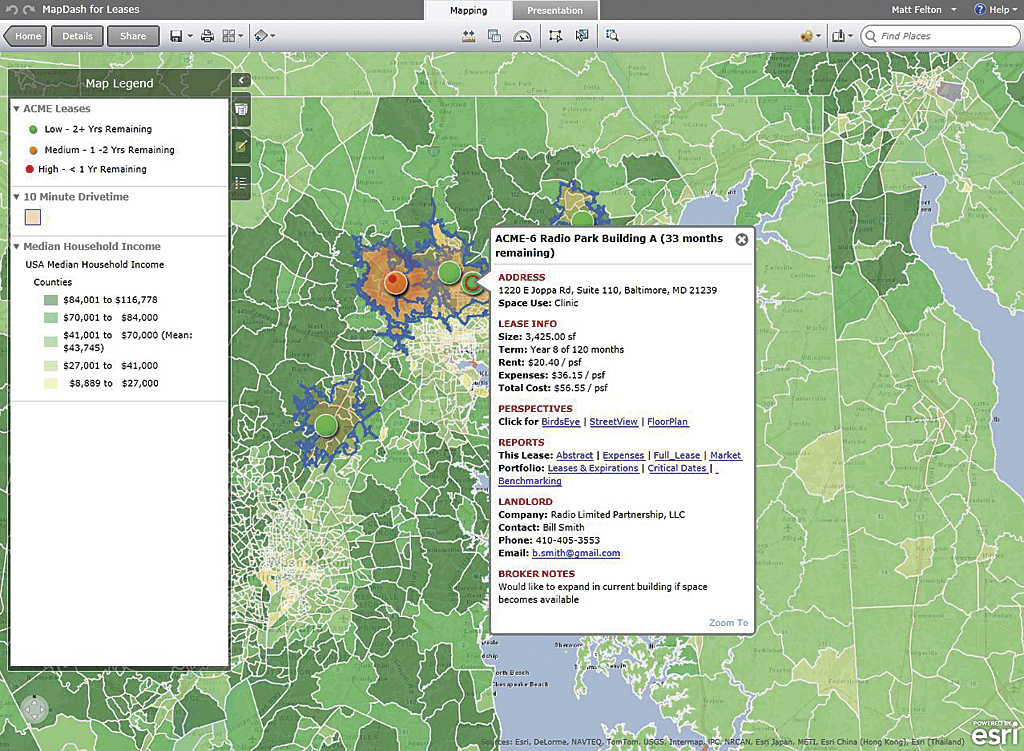Open the legend list side panel icon
Image resolution: width=1024 pixels, height=751 pixels.
coord(241,183)
